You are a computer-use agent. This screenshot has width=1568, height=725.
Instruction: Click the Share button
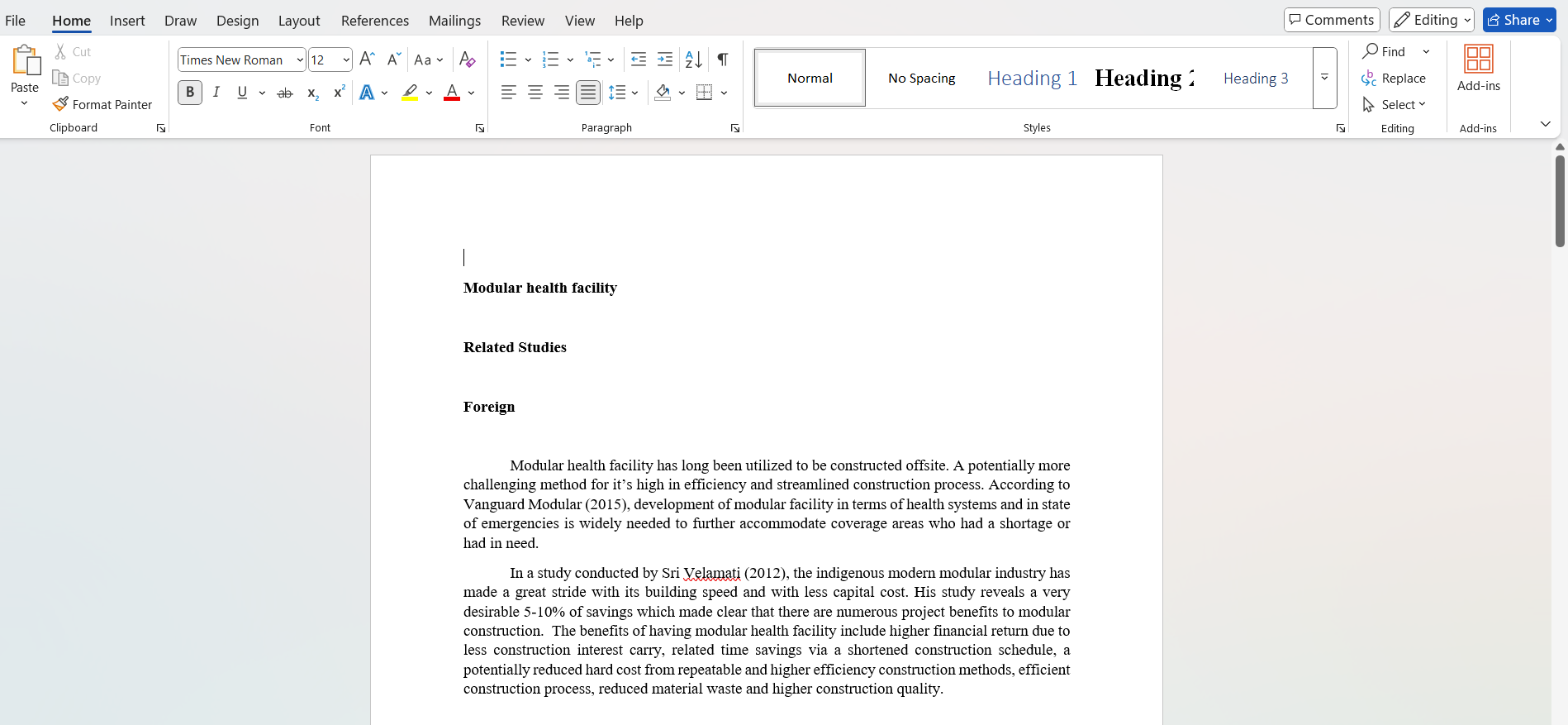click(x=1519, y=20)
